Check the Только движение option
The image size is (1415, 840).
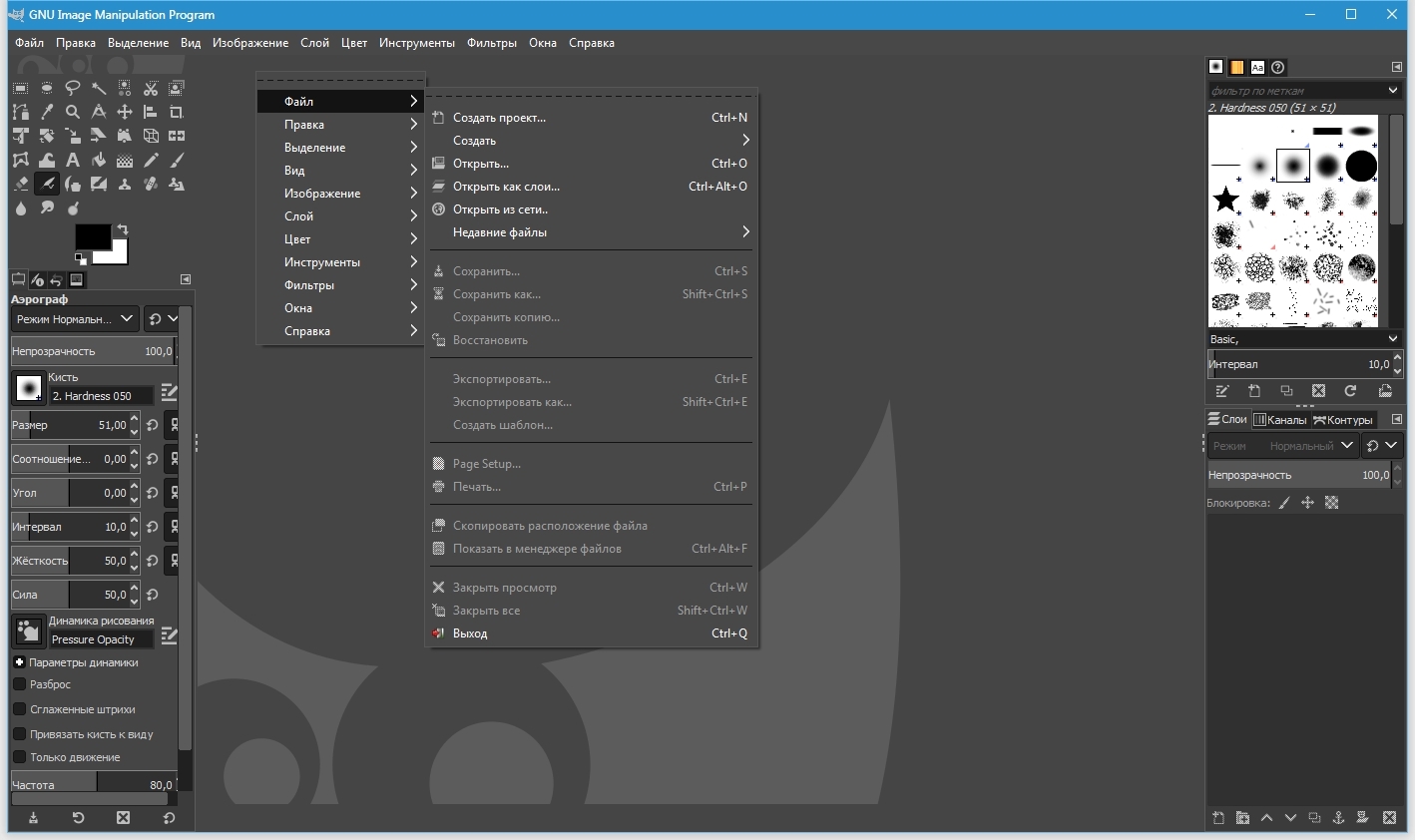pyautogui.click(x=19, y=757)
